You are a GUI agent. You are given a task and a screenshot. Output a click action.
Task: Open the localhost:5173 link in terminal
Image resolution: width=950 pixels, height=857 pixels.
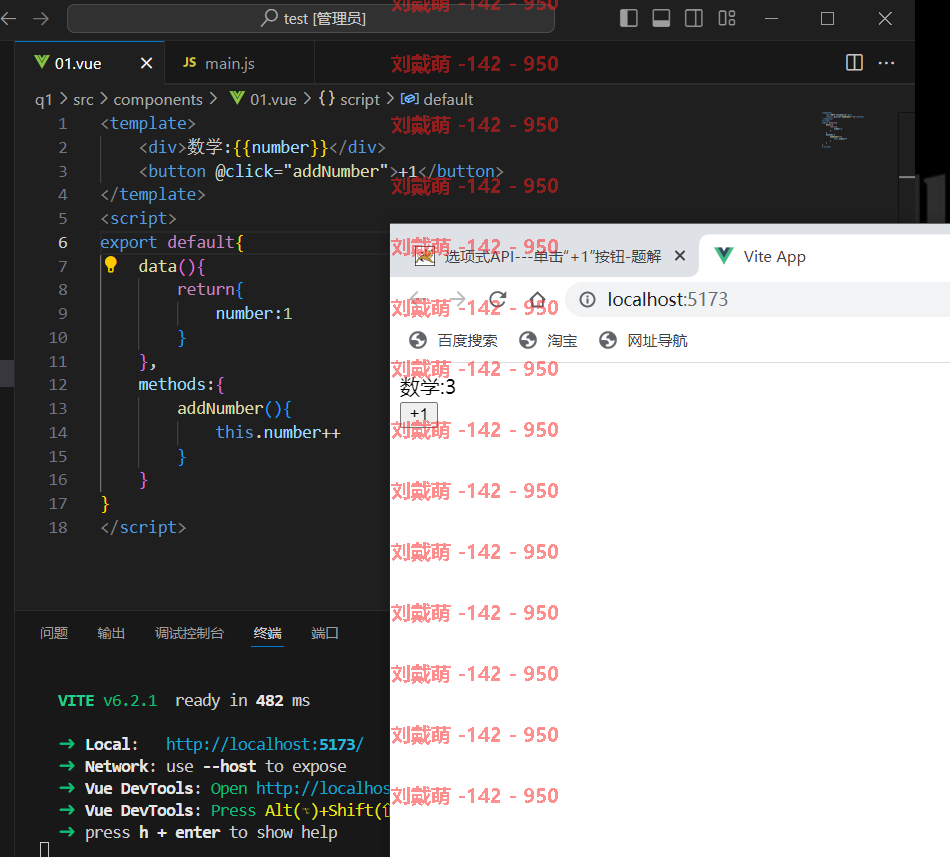265,744
